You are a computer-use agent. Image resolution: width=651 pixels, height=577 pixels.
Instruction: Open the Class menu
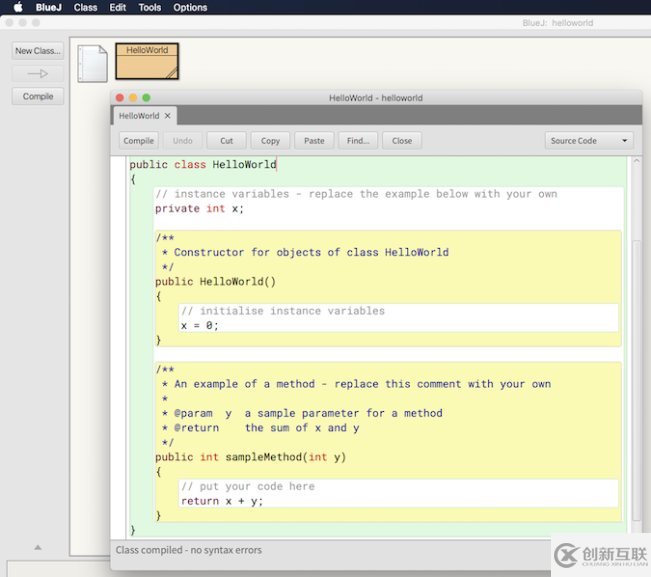[x=86, y=7]
